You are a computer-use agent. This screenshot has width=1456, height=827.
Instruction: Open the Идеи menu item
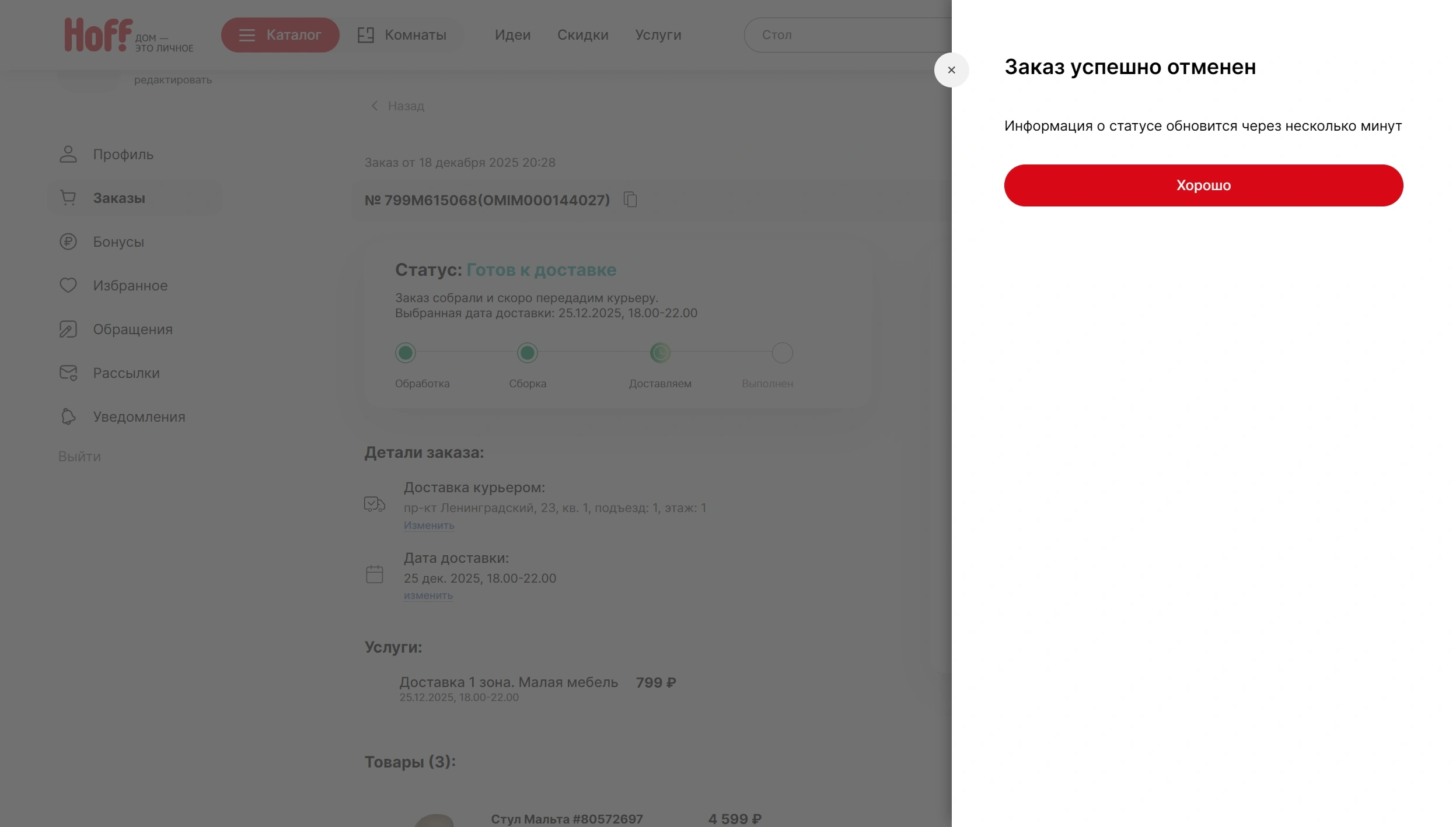tap(512, 35)
